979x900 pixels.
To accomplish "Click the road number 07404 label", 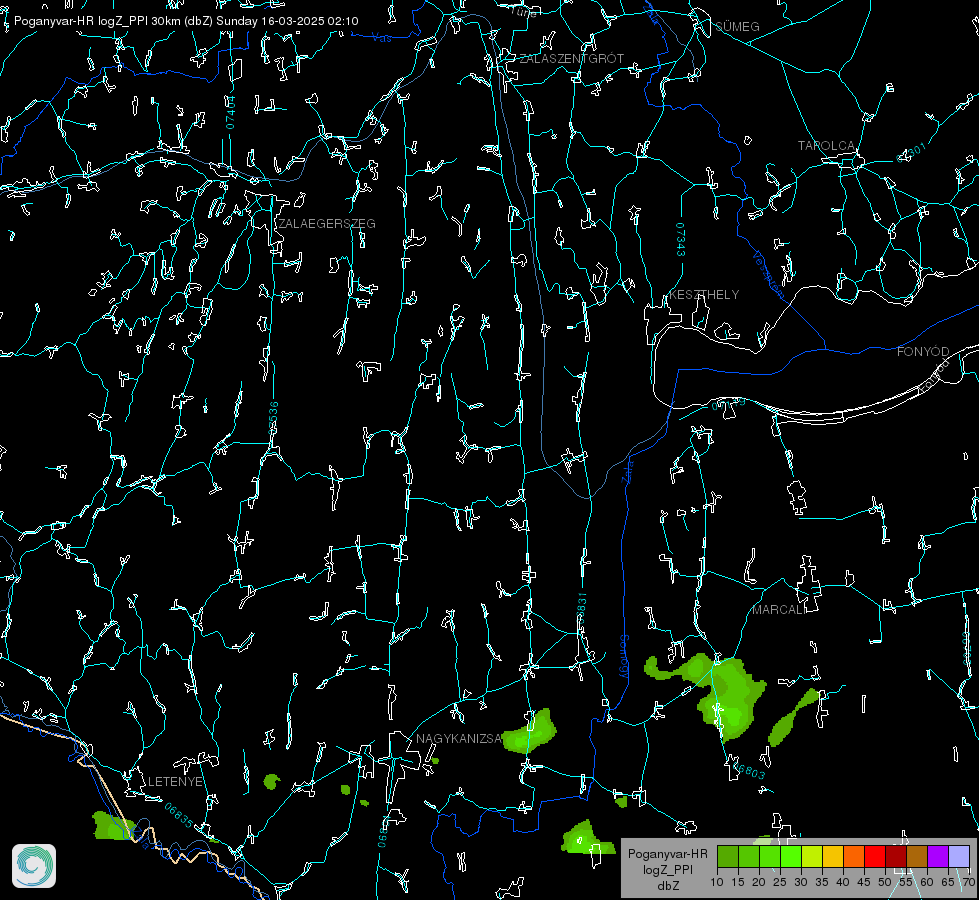I will 231,112.
